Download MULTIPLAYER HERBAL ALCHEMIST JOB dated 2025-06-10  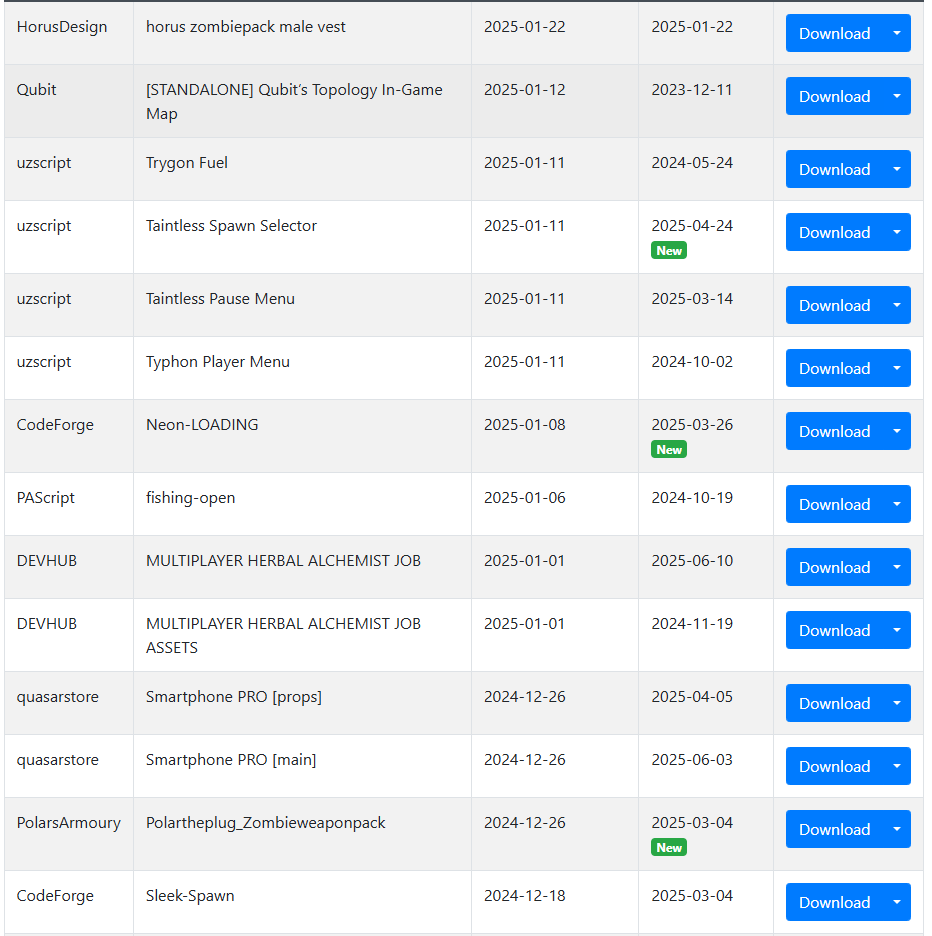[834, 567]
